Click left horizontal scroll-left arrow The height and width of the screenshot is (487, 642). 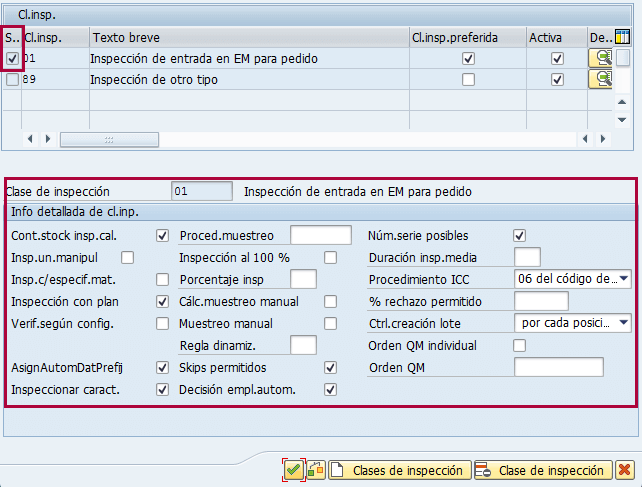coord(30,139)
